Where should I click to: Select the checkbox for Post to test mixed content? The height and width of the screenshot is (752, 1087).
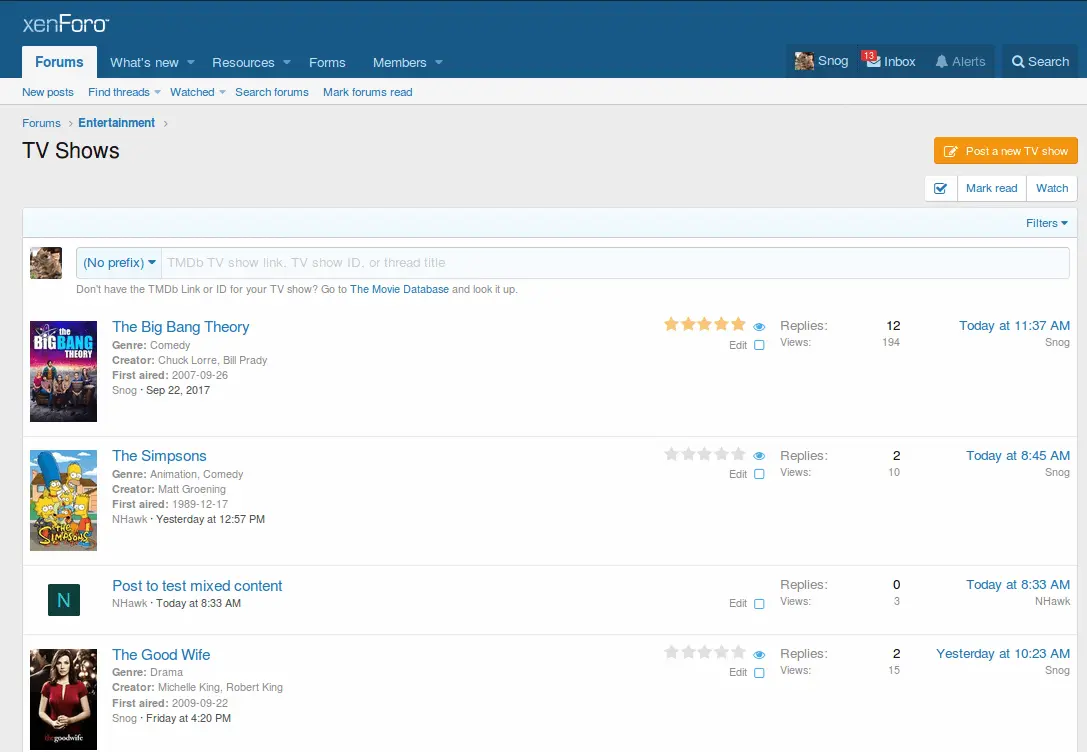pos(759,604)
